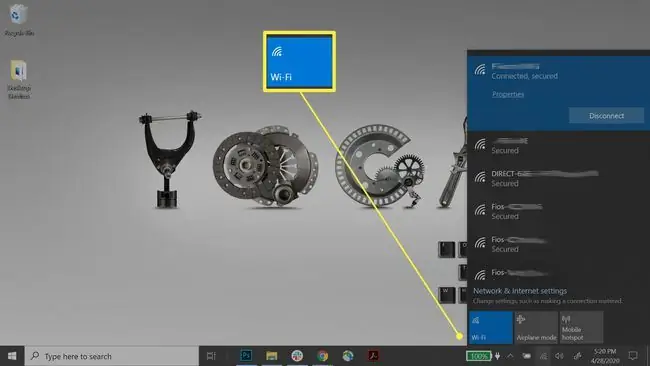Viewport: 650px width, 366px height.
Task: Open Adobe Acrobat from the taskbar
Action: [374, 356]
